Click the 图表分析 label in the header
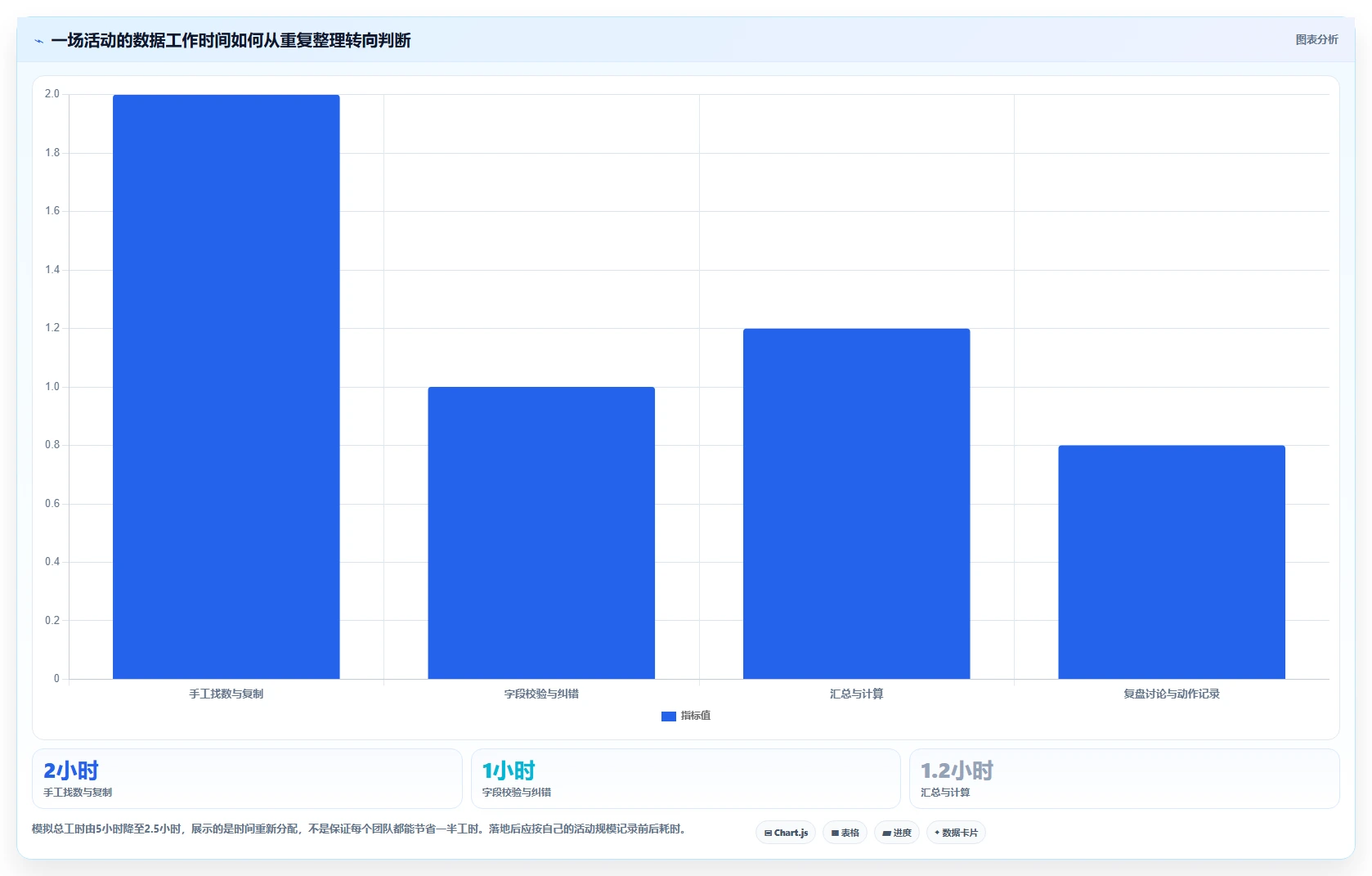1372x876 pixels. 1316,39
